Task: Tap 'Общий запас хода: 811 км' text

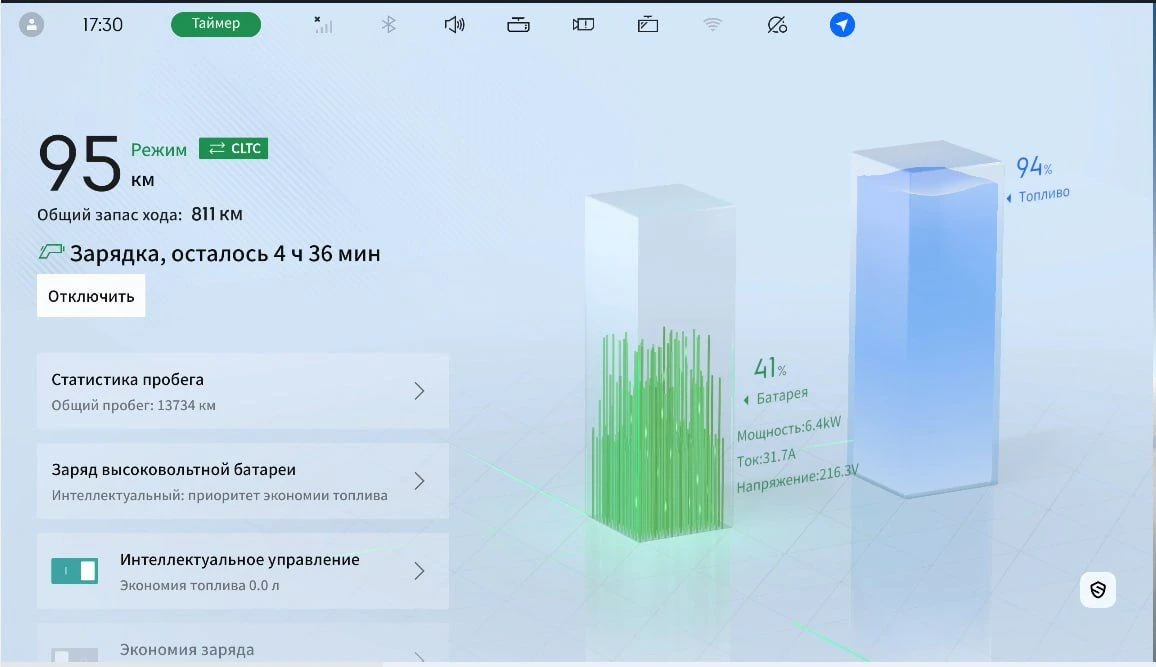Action: [x=140, y=214]
